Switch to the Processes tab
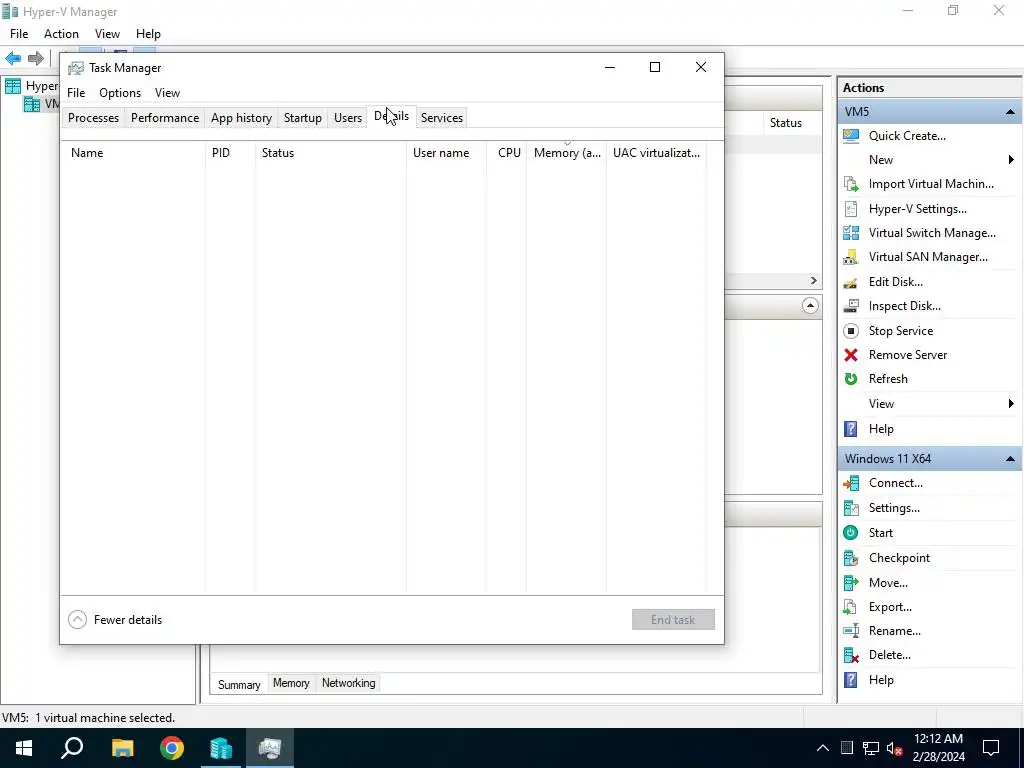Viewport: 1024px width, 768px height. [93, 118]
